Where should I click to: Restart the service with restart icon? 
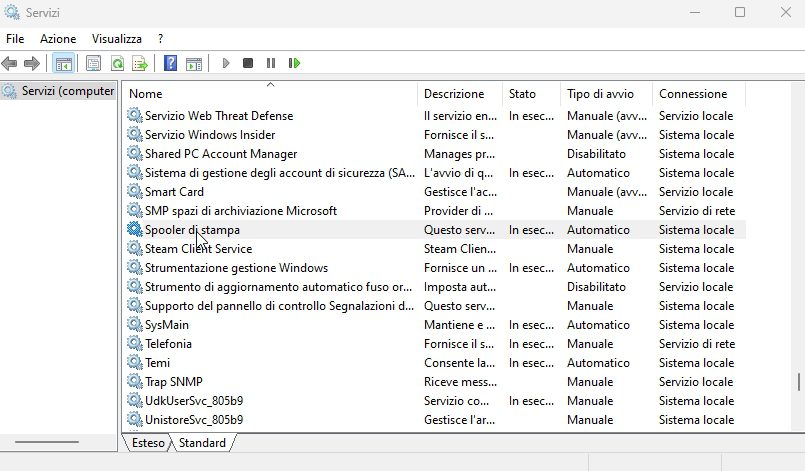(294, 63)
